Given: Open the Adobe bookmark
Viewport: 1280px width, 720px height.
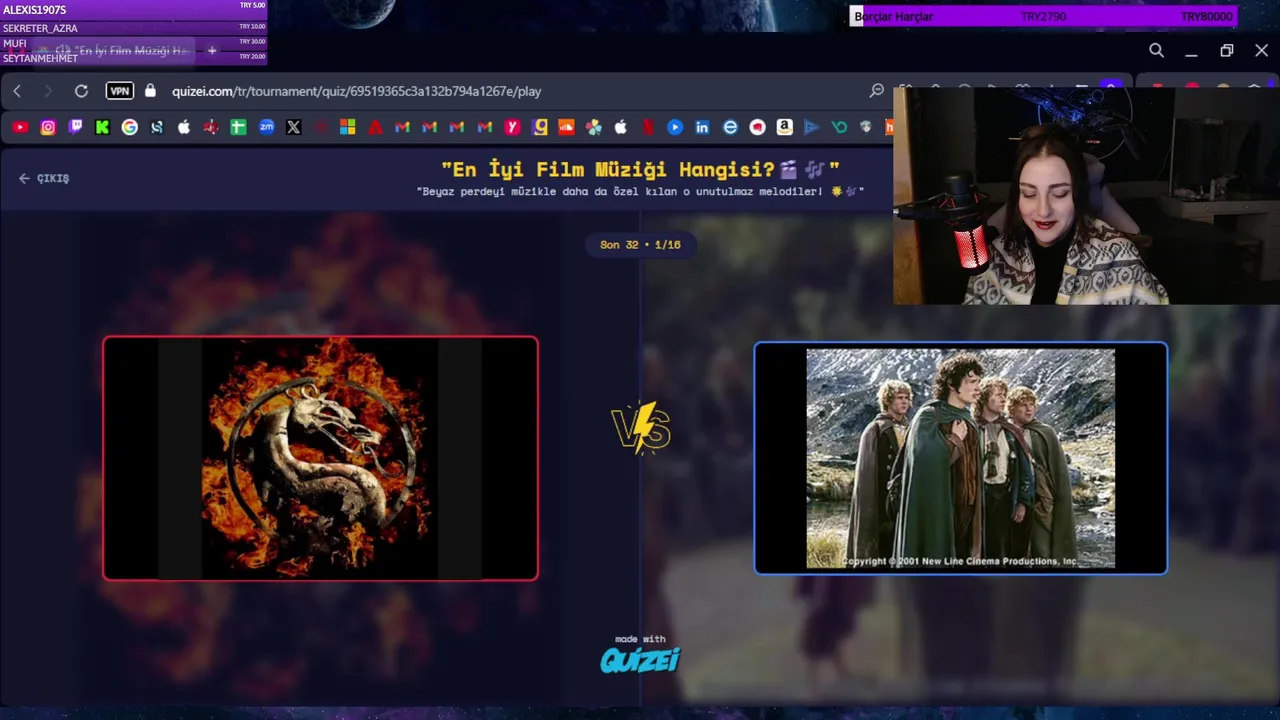Looking at the screenshot, I should (375, 127).
